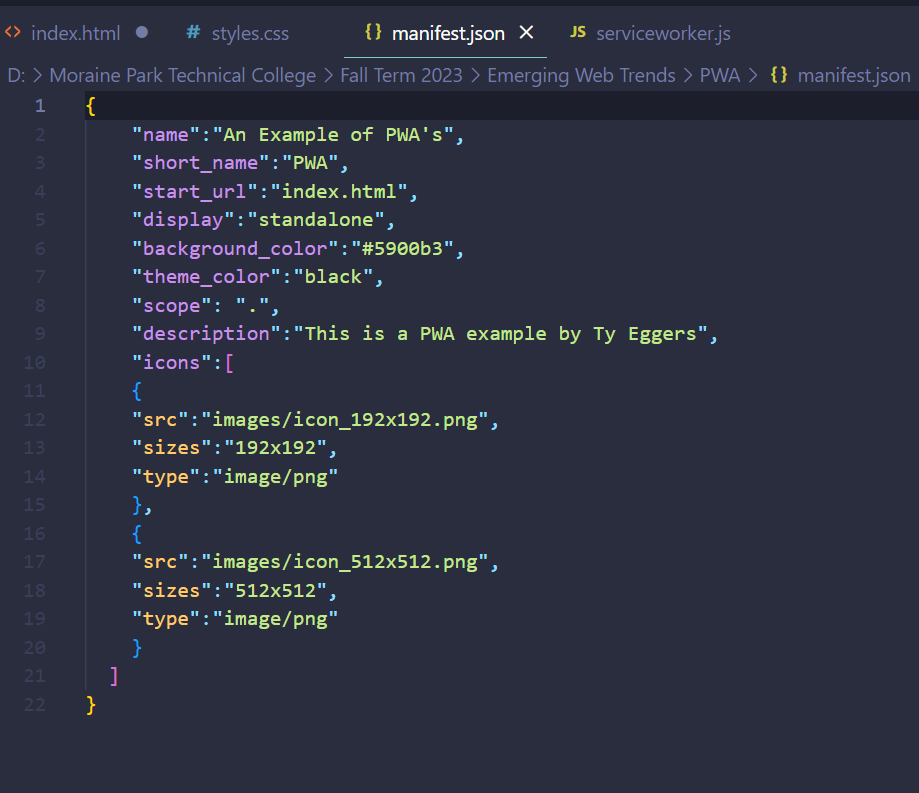919x793 pixels.
Task: Place cursor on "name" key
Action: tap(166, 135)
